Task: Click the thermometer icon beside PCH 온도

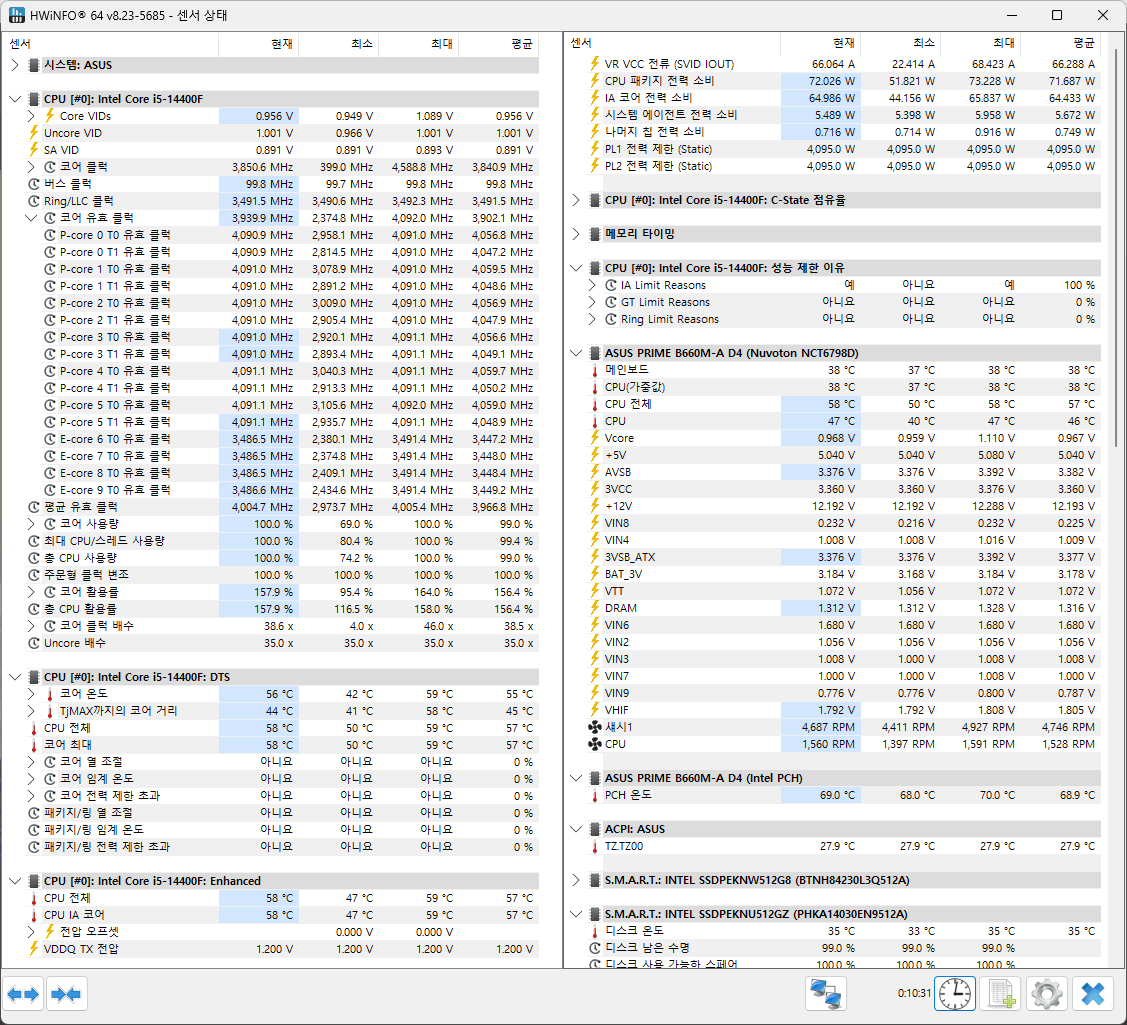Action: point(594,796)
